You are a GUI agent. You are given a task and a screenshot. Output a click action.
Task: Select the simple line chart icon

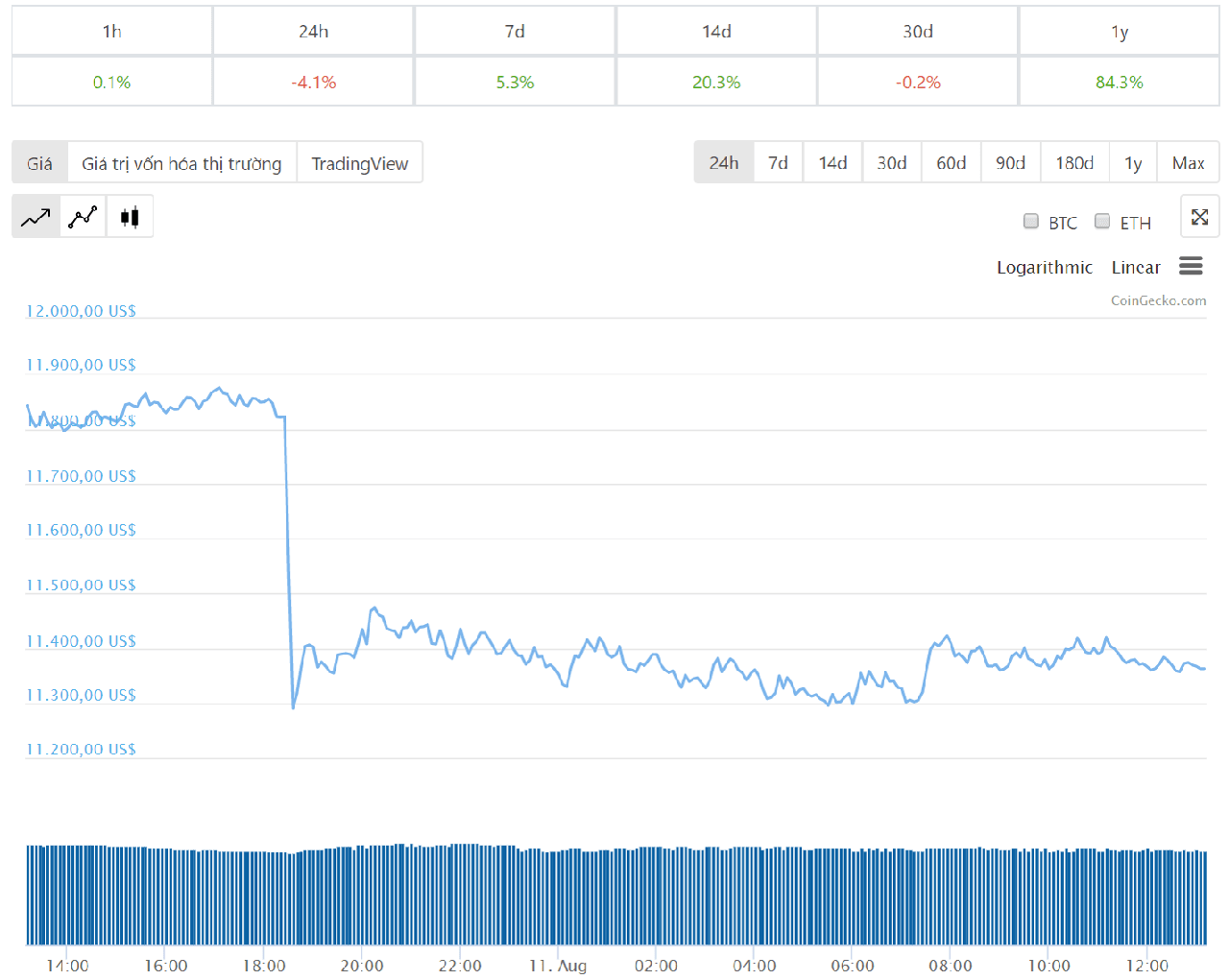36,217
